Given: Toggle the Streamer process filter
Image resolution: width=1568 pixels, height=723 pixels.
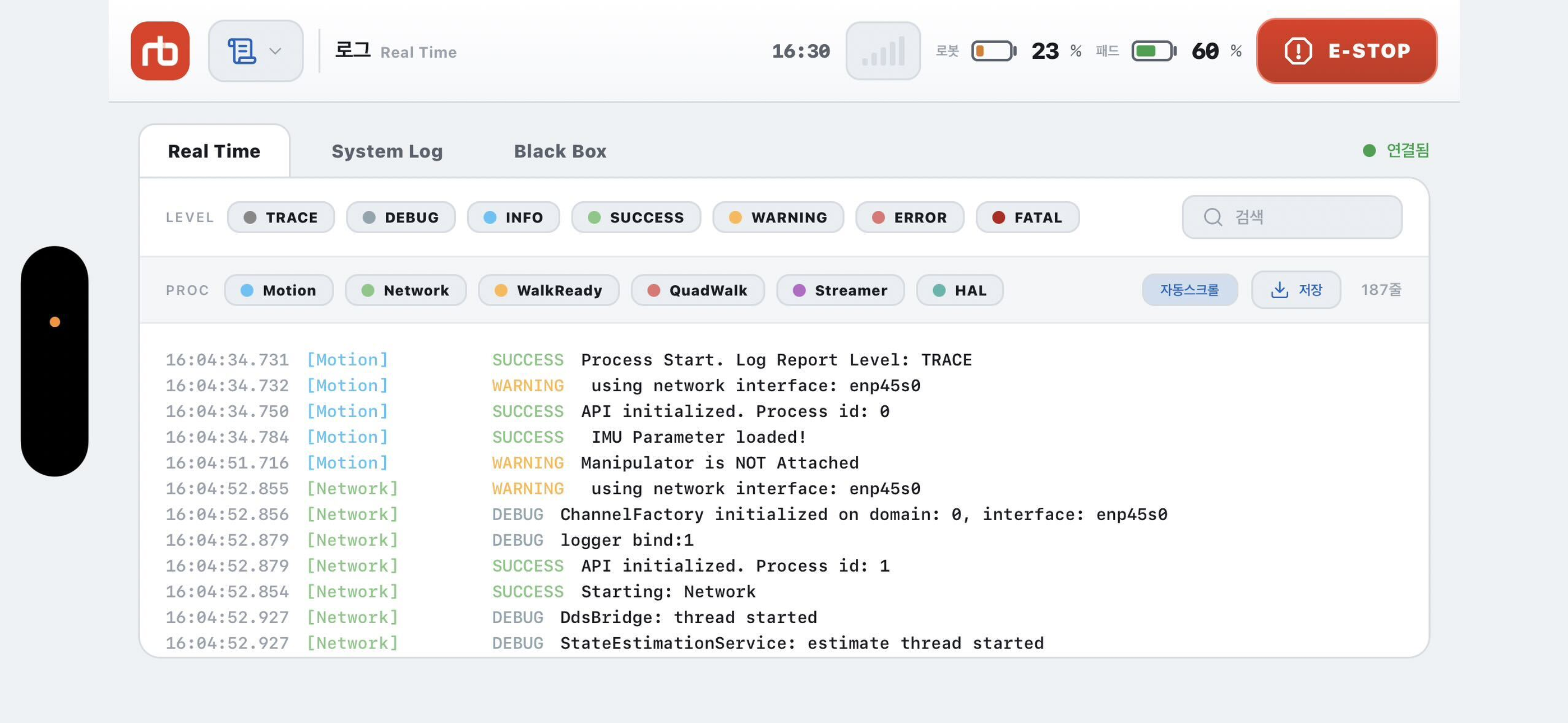Looking at the screenshot, I should 840,290.
